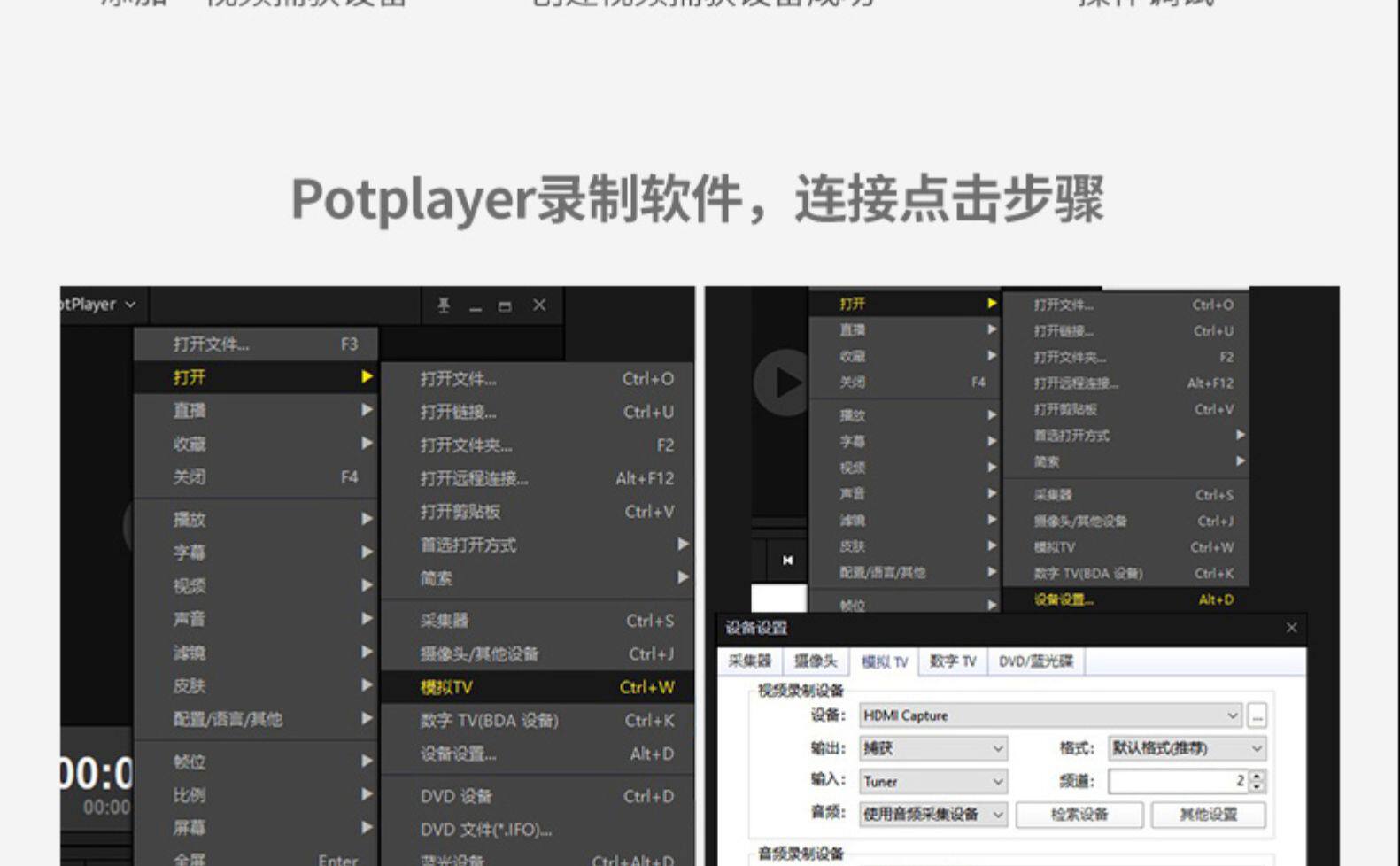Open the 设备 dropdown showing HDMI Capture
The width and height of the screenshot is (1400, 866).
[1051, 715]
